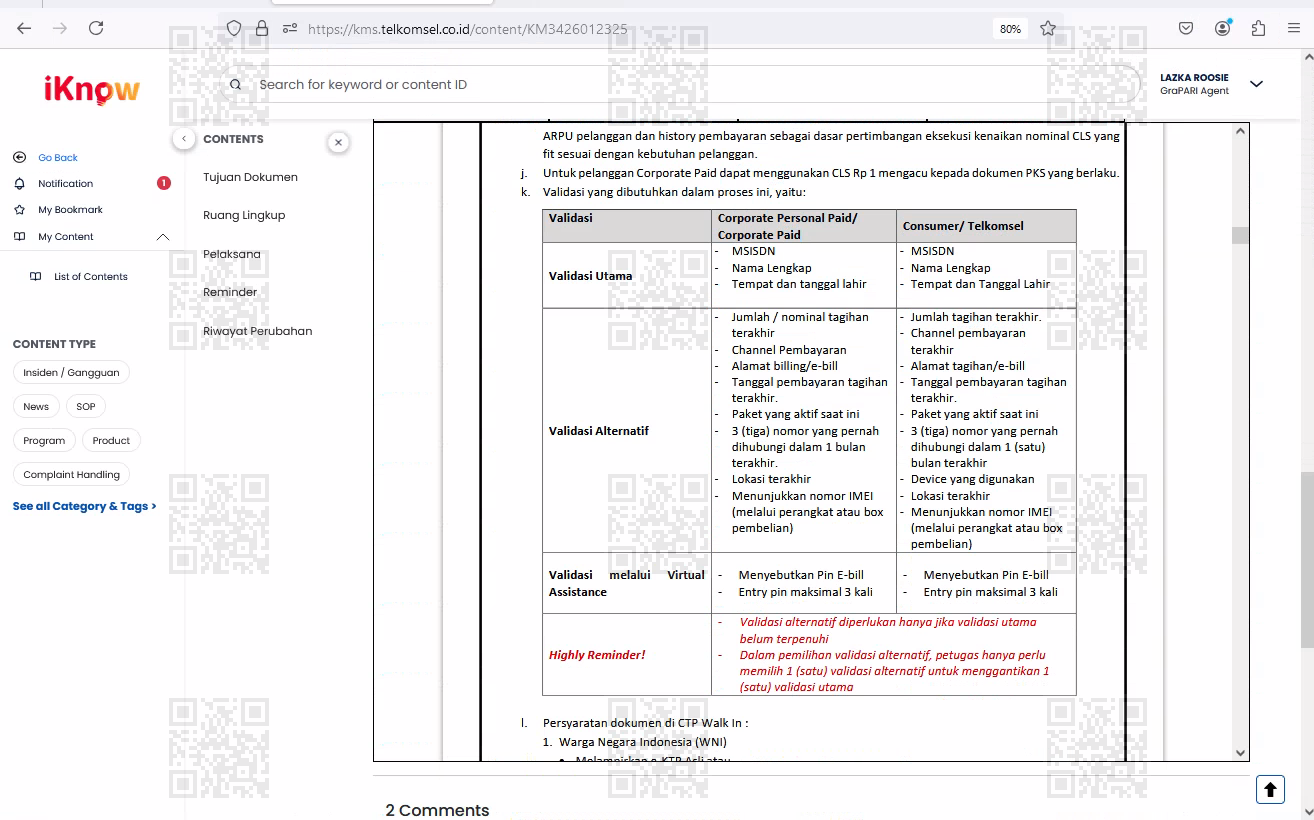This screenshot has width=1314, height=820.
Task: Click the Validasi Utama table cell
Action: 627,275
